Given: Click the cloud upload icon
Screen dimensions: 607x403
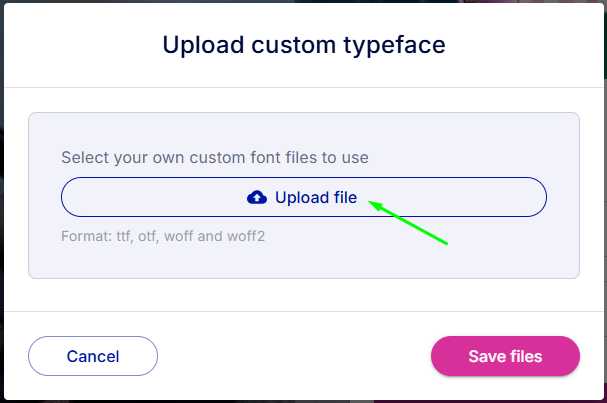Looking at the screenshot, I should (x=257, y=197).
